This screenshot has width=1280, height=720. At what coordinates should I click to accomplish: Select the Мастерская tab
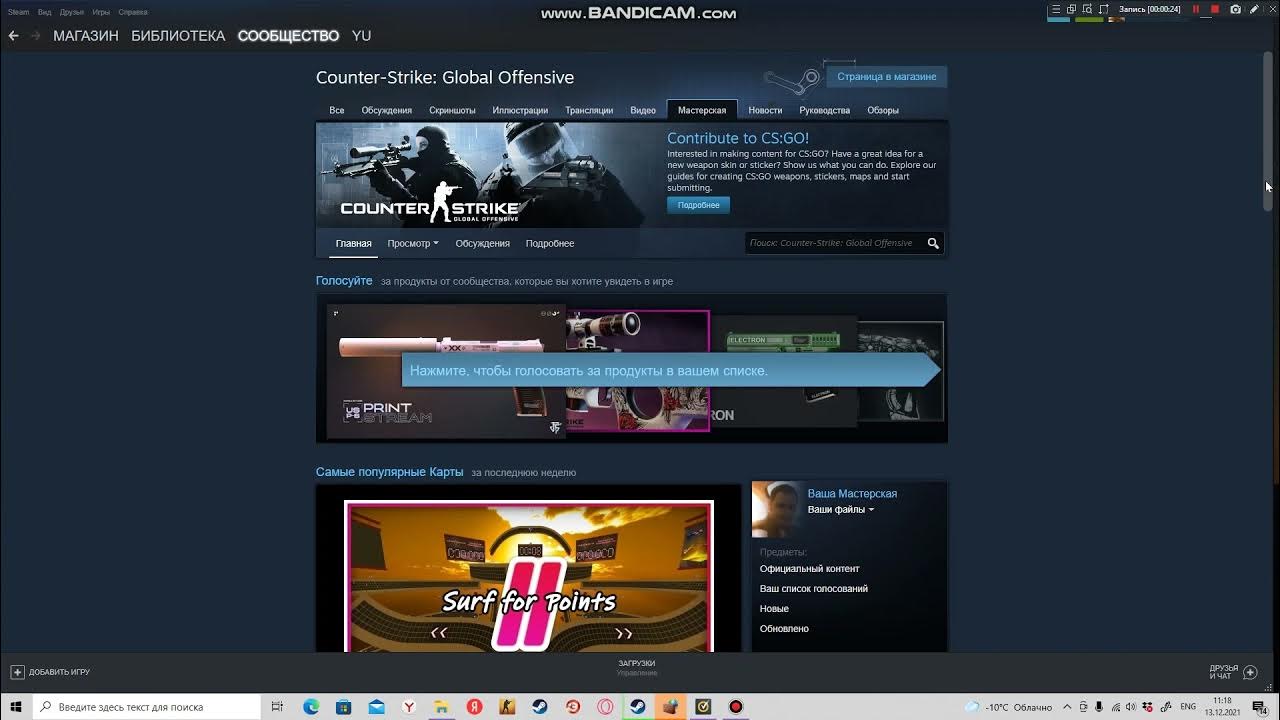[702, 110]
